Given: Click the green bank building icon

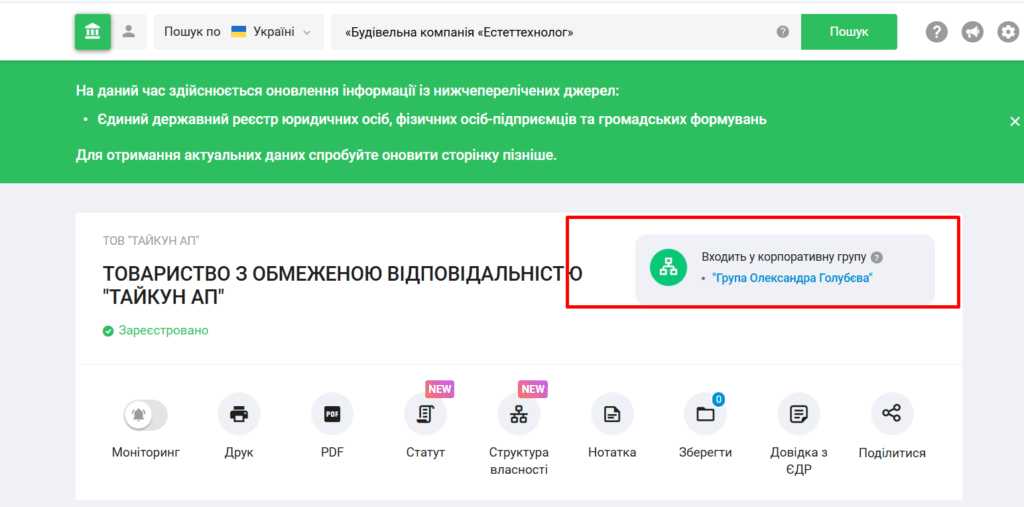Looking at the screenshot, I should (x=92, y=32).
